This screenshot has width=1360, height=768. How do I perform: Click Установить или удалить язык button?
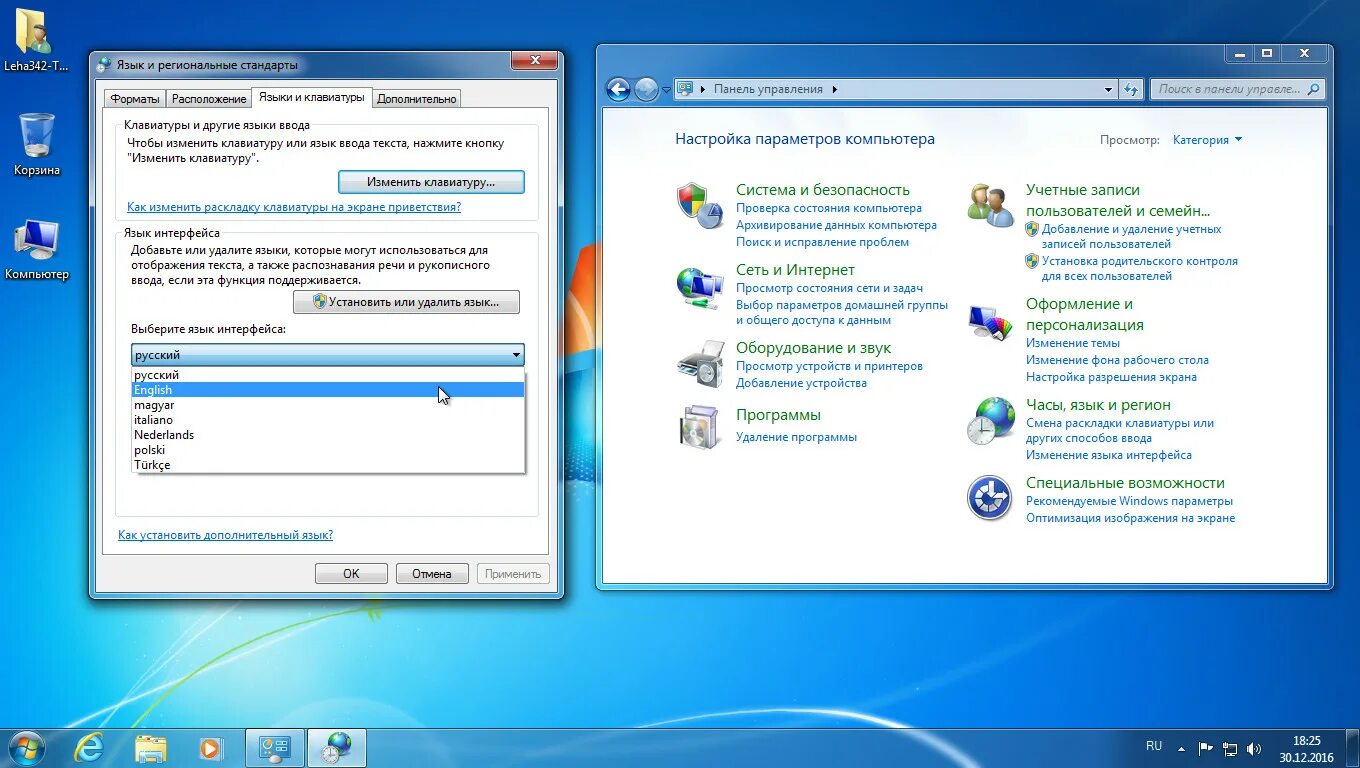406,301
